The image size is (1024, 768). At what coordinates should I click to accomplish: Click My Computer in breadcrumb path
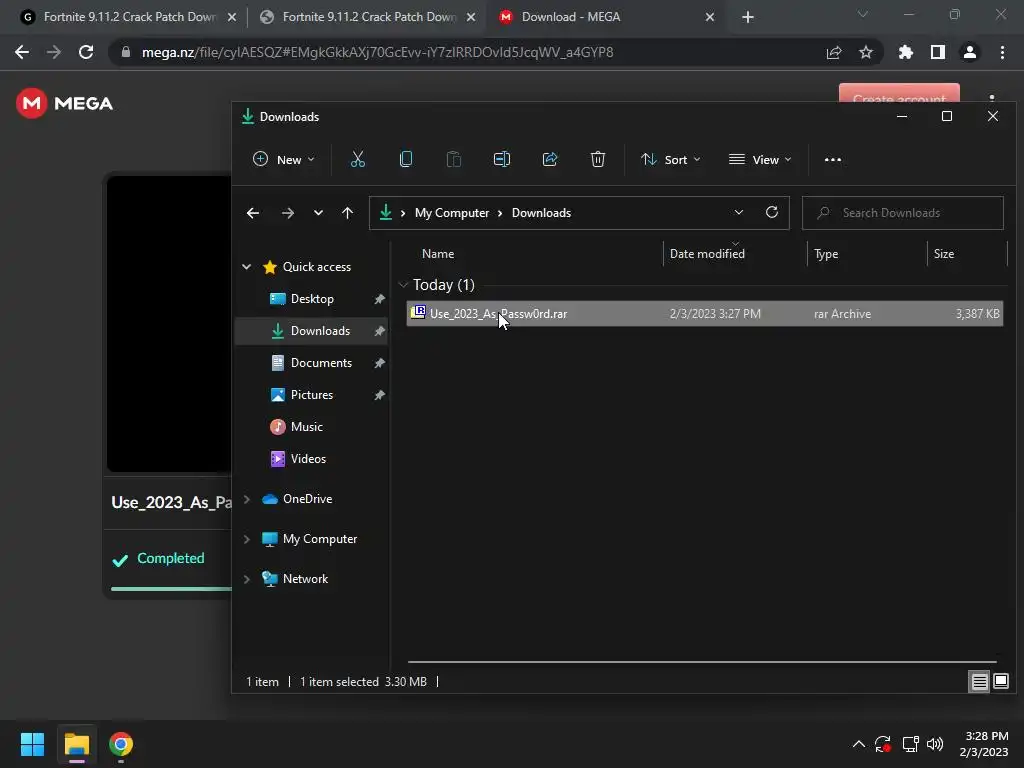point(452,213)
